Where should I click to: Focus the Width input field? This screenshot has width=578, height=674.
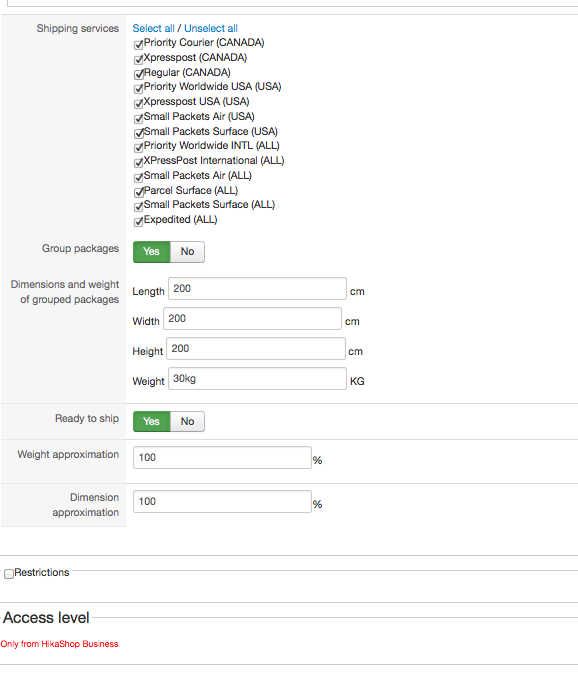252,319
